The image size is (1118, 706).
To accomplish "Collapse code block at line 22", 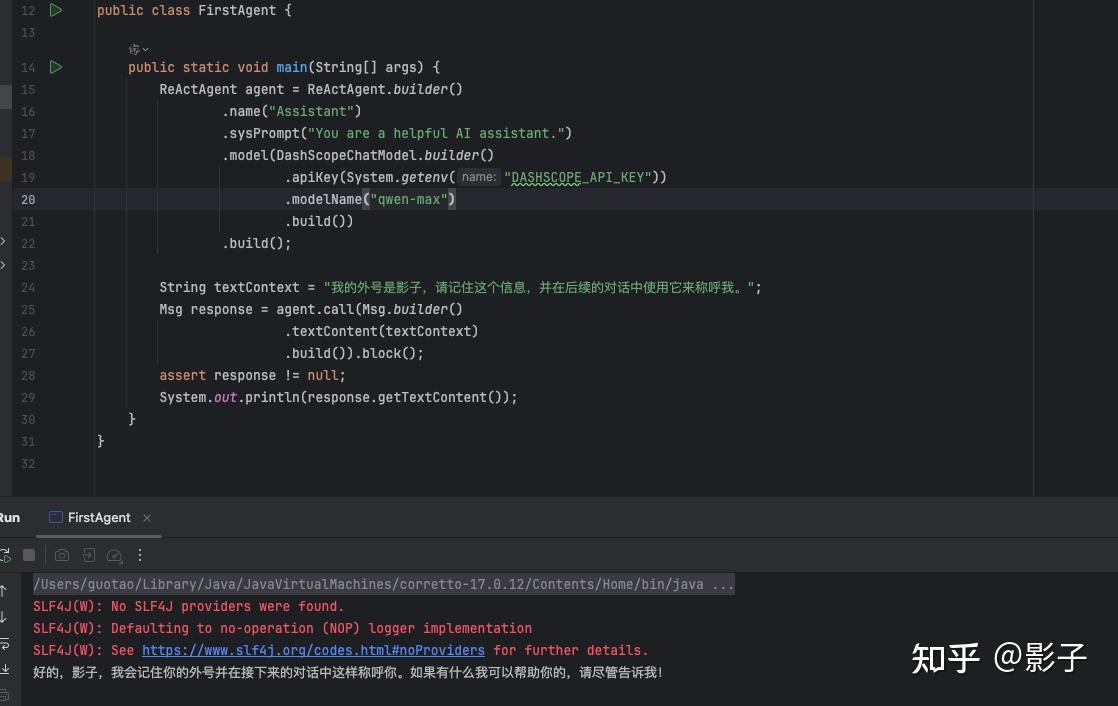I will pyautogui.click(x=5, y=243).
